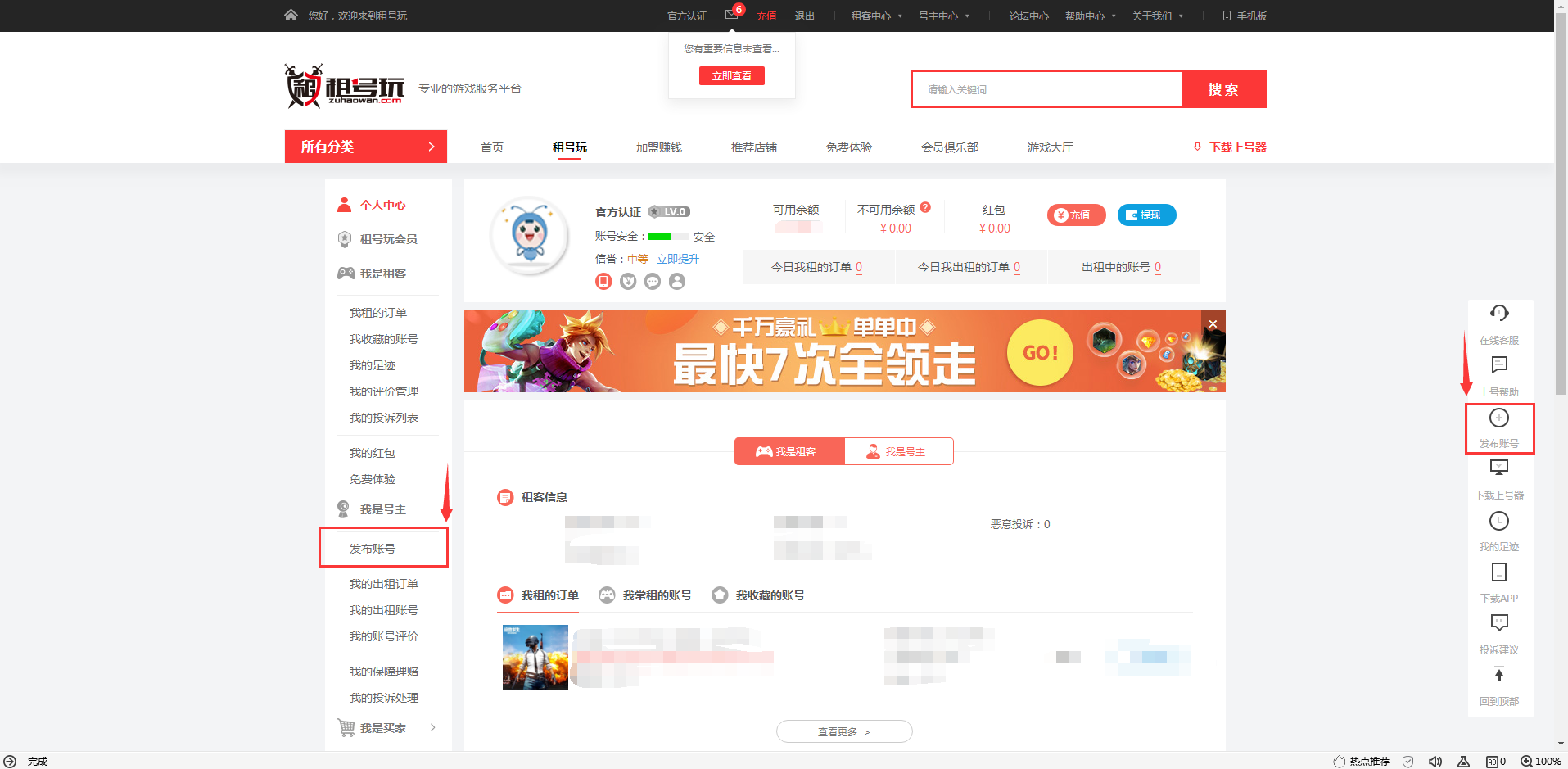Click the home icon in top bar
The height and width of the screenshot is (769, 1568).
click(291, 15)
